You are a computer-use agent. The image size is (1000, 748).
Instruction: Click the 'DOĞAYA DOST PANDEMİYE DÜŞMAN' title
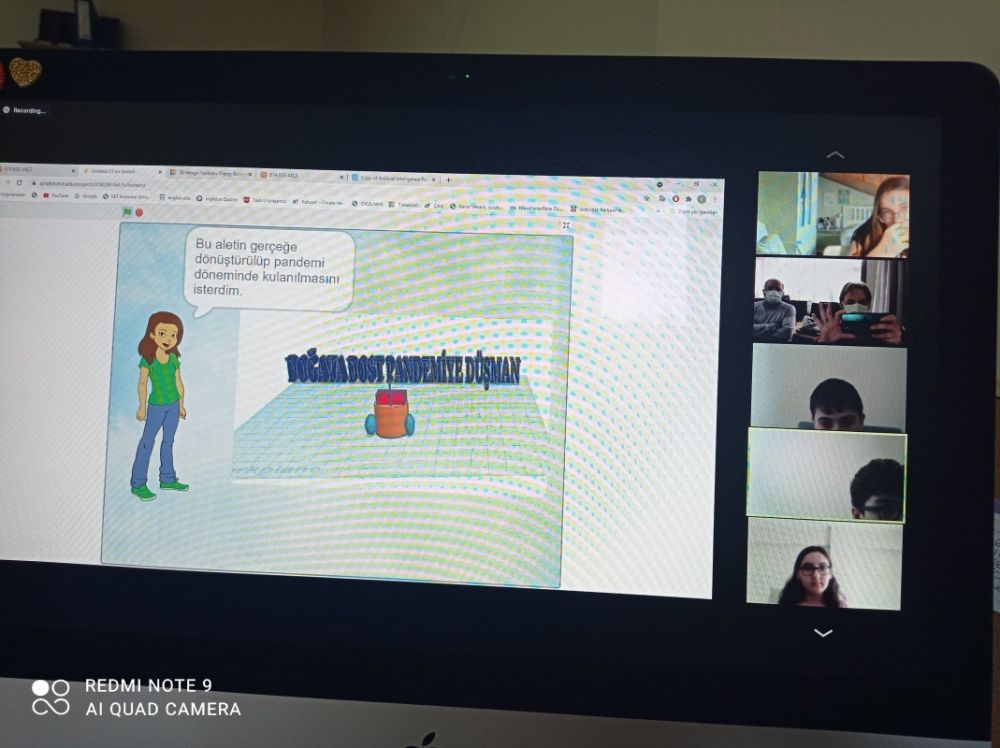tap(403, 369)
